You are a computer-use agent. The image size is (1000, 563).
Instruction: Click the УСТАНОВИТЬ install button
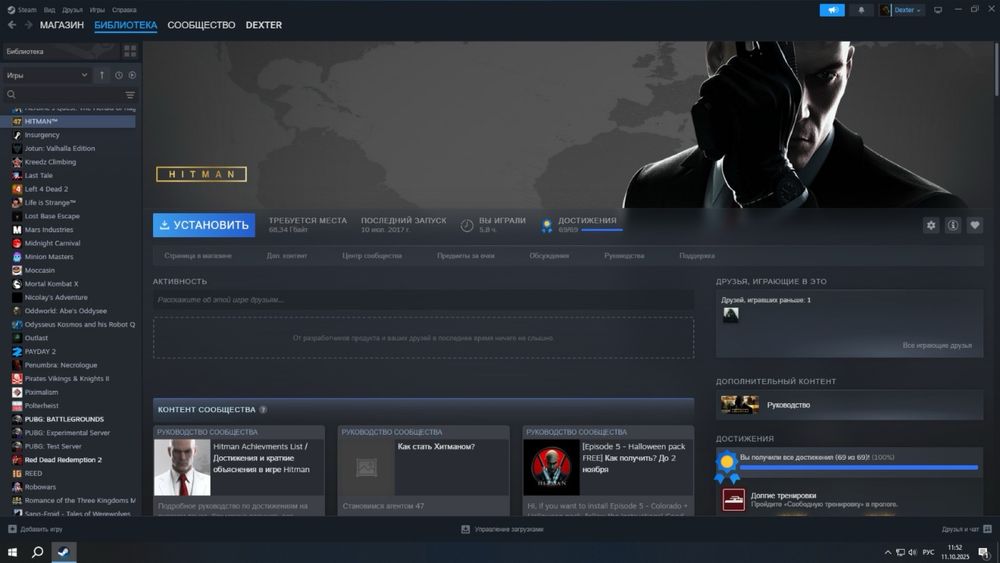pyautogui.click(x=204, y=225)
